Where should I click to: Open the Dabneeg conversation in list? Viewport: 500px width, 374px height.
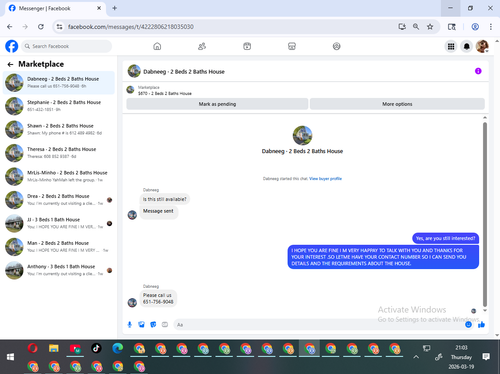pos(59,82)
